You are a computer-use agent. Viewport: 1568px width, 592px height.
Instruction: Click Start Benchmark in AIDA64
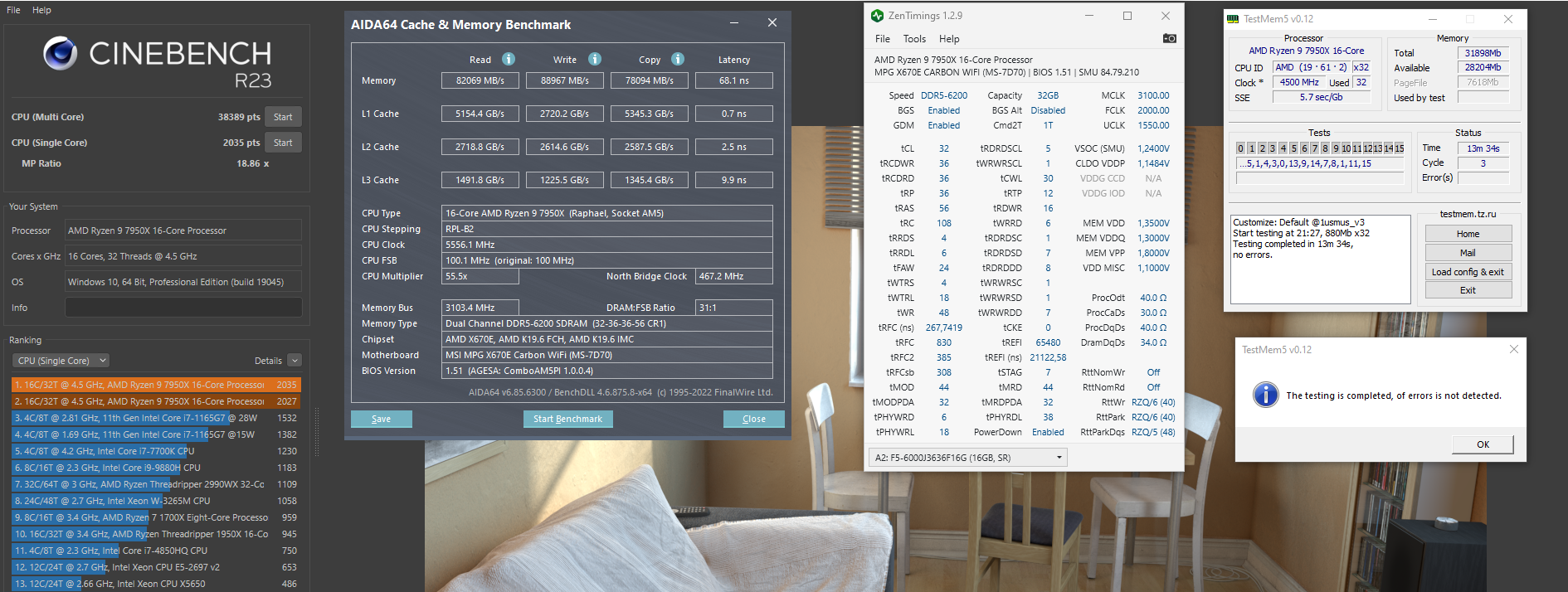tap(567, 419)
